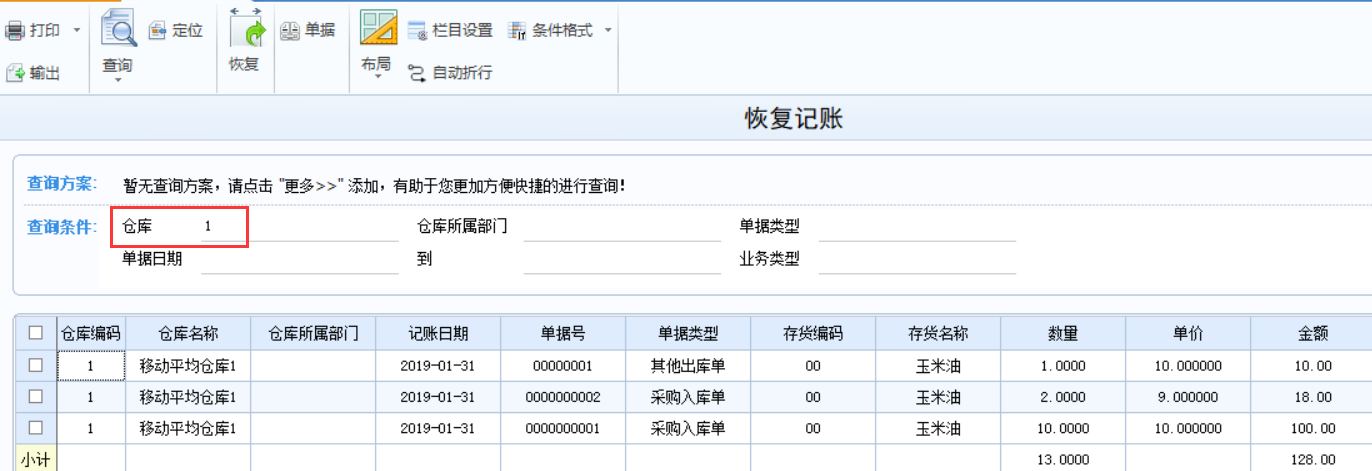
Task: Sort by 记账日期 column header
Action: coord(438,333)
